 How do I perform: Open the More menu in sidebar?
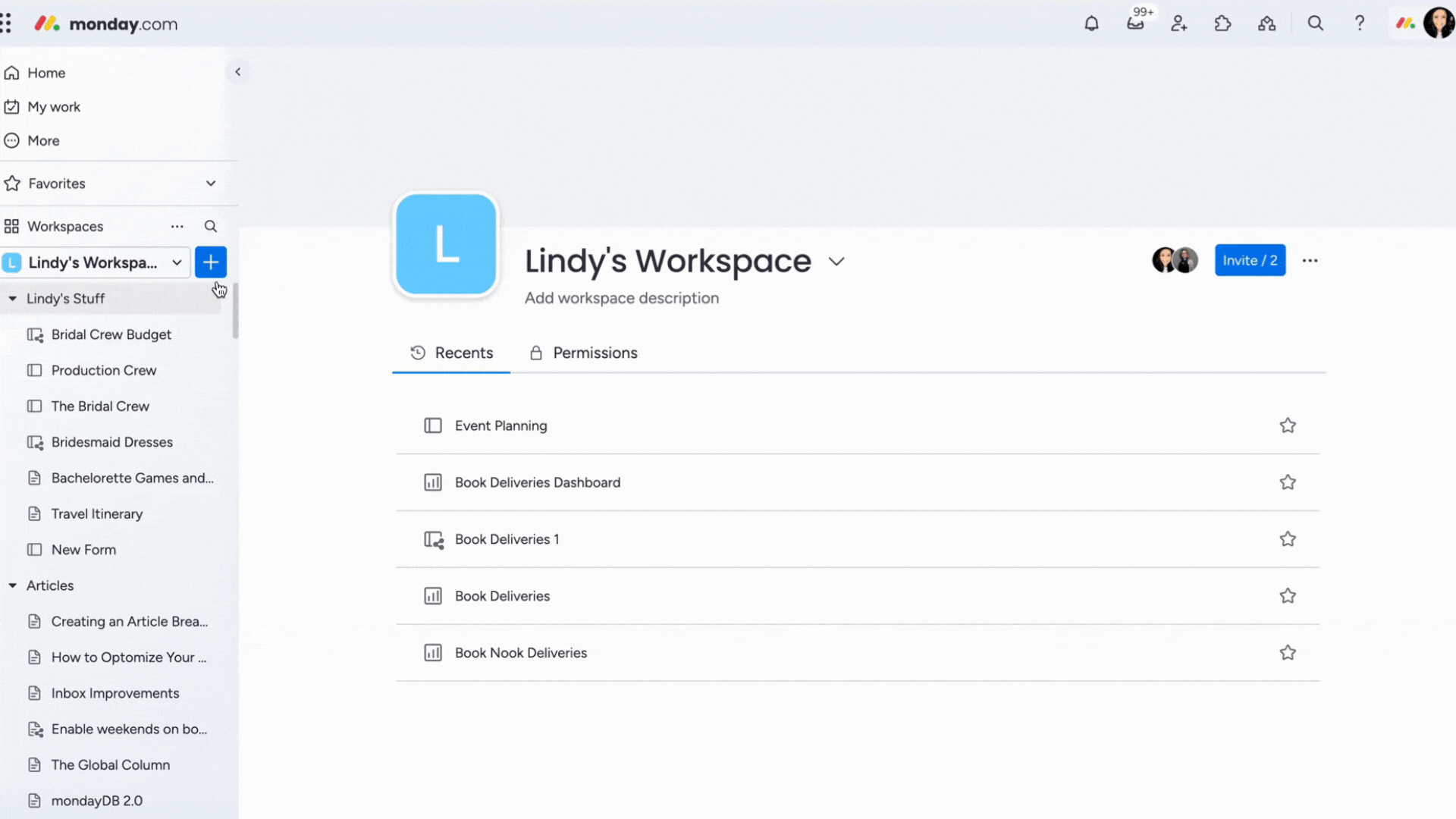43,141
